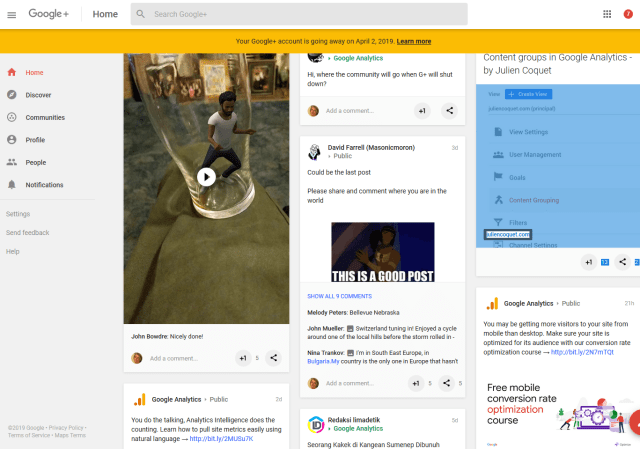
Task: +1 David Farrell's post
Action: tap(416, 383)
